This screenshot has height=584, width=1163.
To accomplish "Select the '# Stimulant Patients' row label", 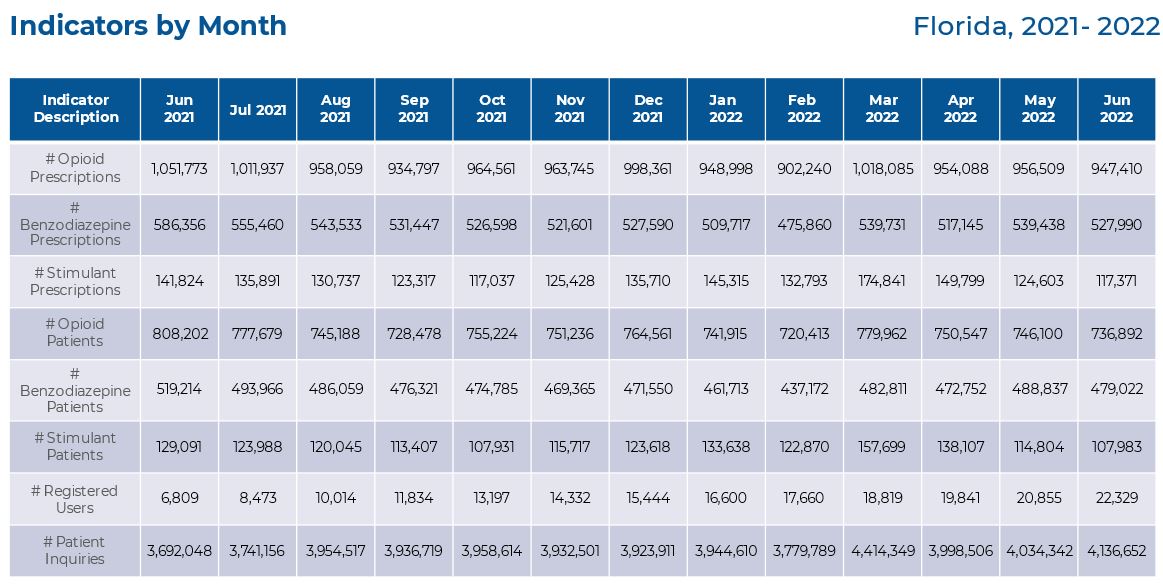I will [x=76, y=446].
